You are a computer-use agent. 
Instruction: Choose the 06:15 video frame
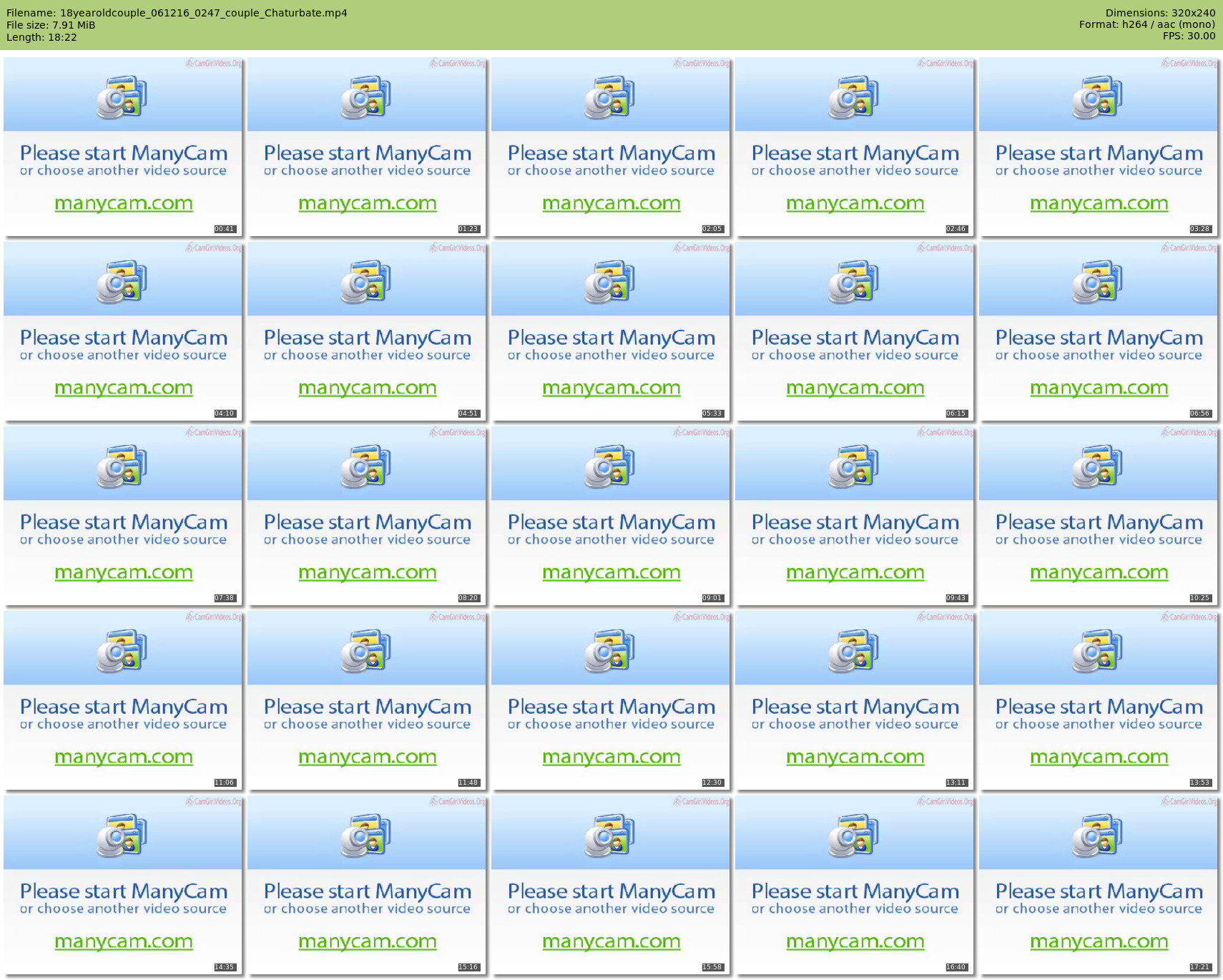point(855,331)
